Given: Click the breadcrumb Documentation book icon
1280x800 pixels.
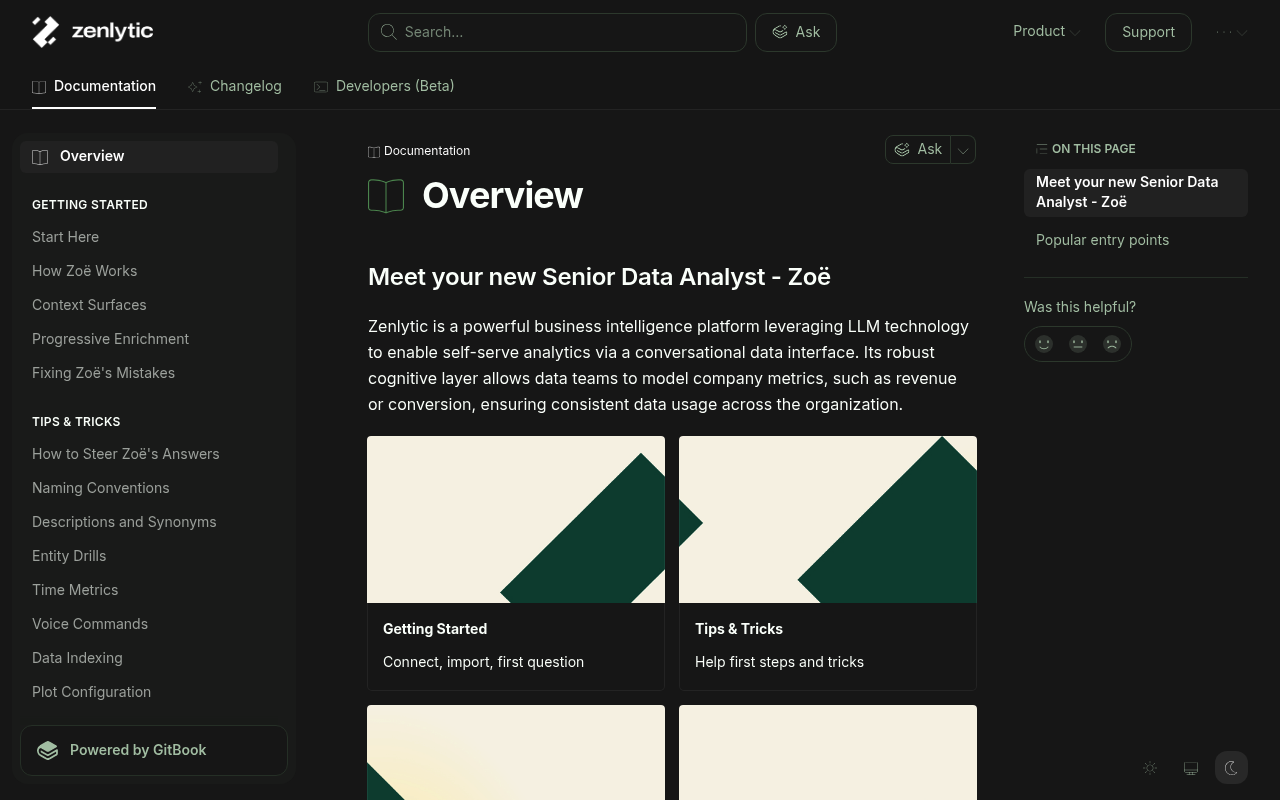Looking at the screenshot, I should click(374, 152).
